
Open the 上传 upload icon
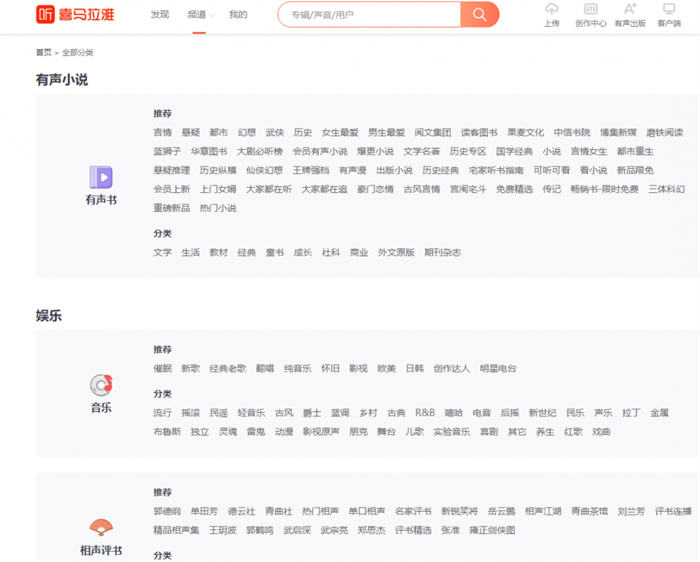tap(551, 10)
